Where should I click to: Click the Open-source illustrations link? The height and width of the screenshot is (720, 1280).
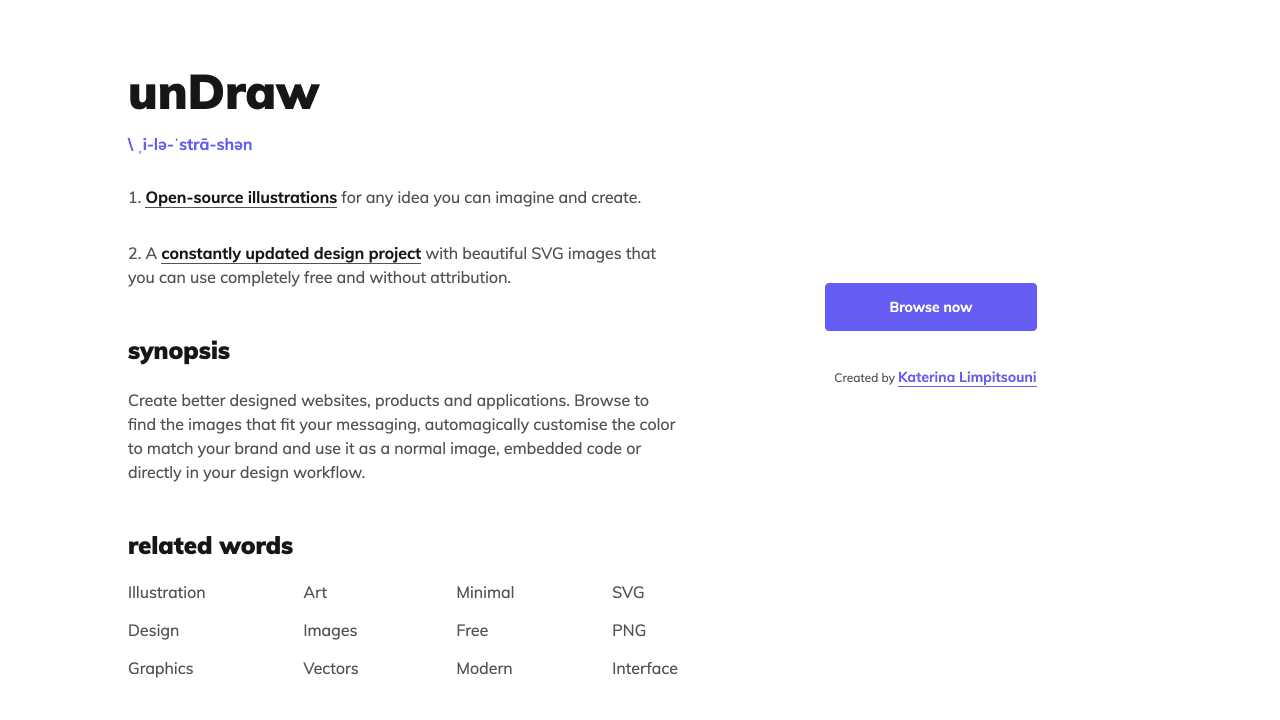240,197
